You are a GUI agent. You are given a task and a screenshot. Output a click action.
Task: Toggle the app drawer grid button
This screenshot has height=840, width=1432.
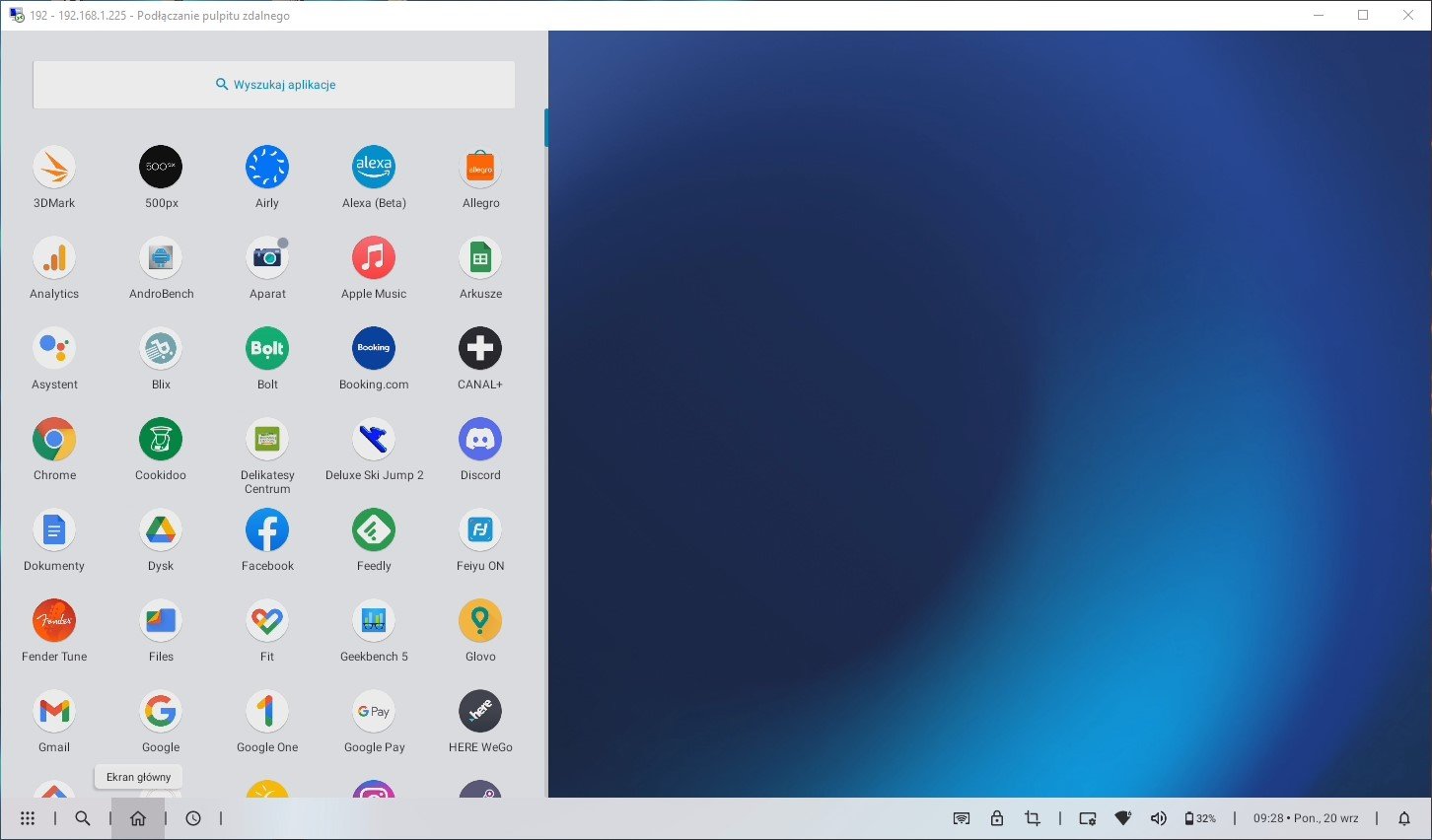(28, 818)
